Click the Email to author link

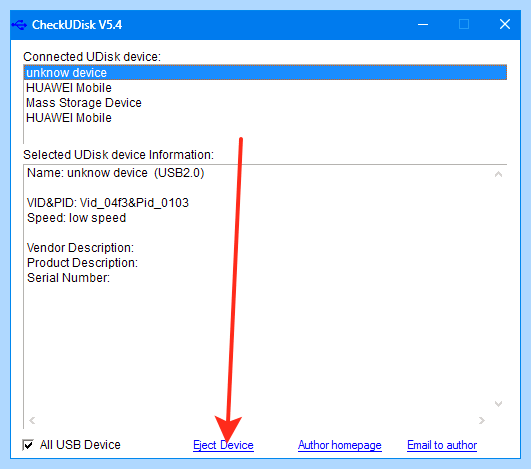[x=442, y=445]
